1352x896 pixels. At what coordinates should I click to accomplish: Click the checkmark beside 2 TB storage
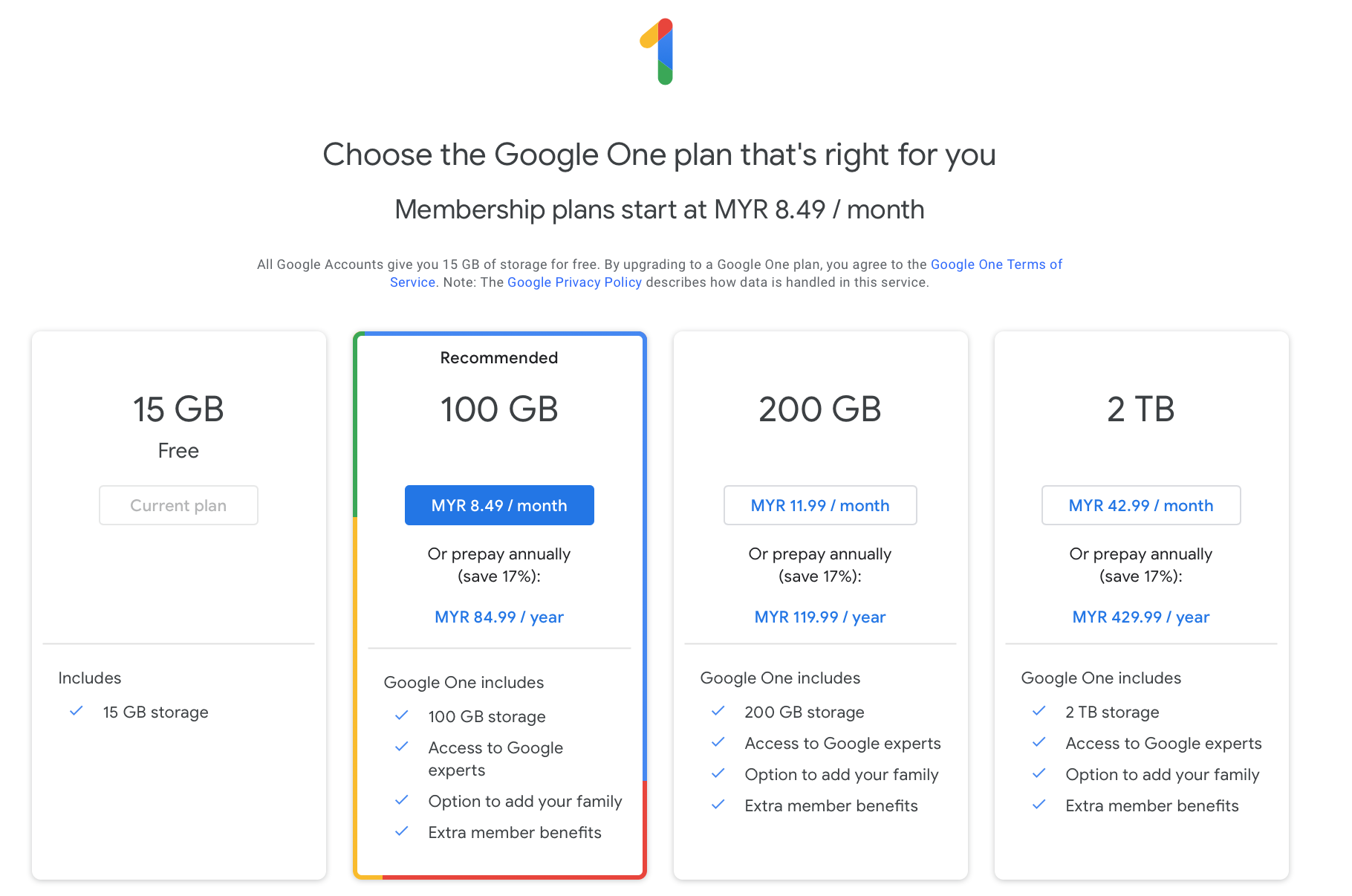click(x=1039, y=711)
